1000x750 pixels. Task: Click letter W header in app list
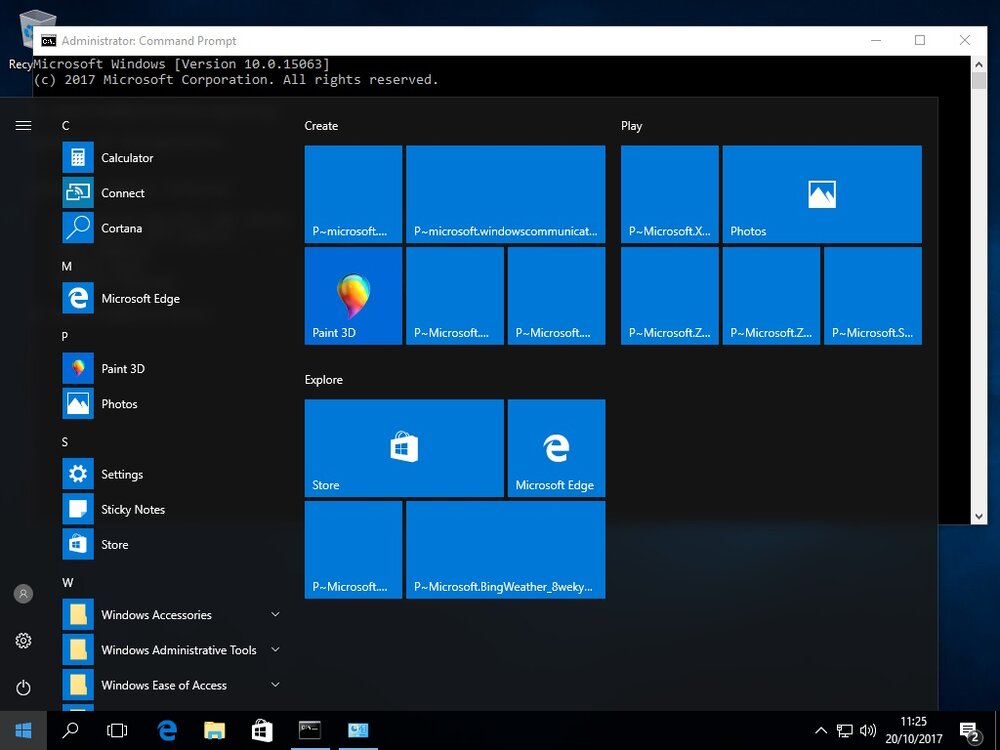point(68,582)
